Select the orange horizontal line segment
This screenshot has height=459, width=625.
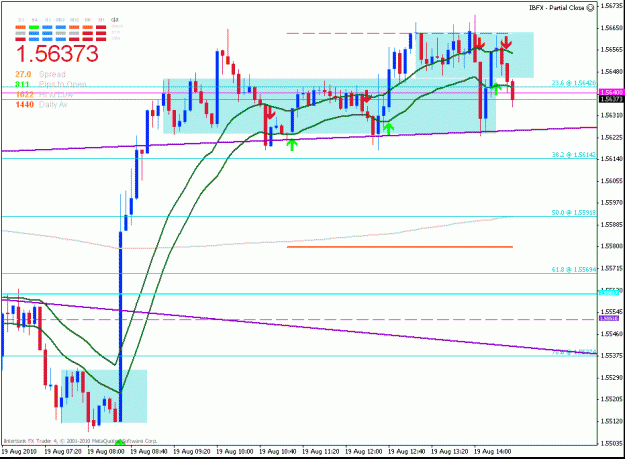tap(400, 247)
